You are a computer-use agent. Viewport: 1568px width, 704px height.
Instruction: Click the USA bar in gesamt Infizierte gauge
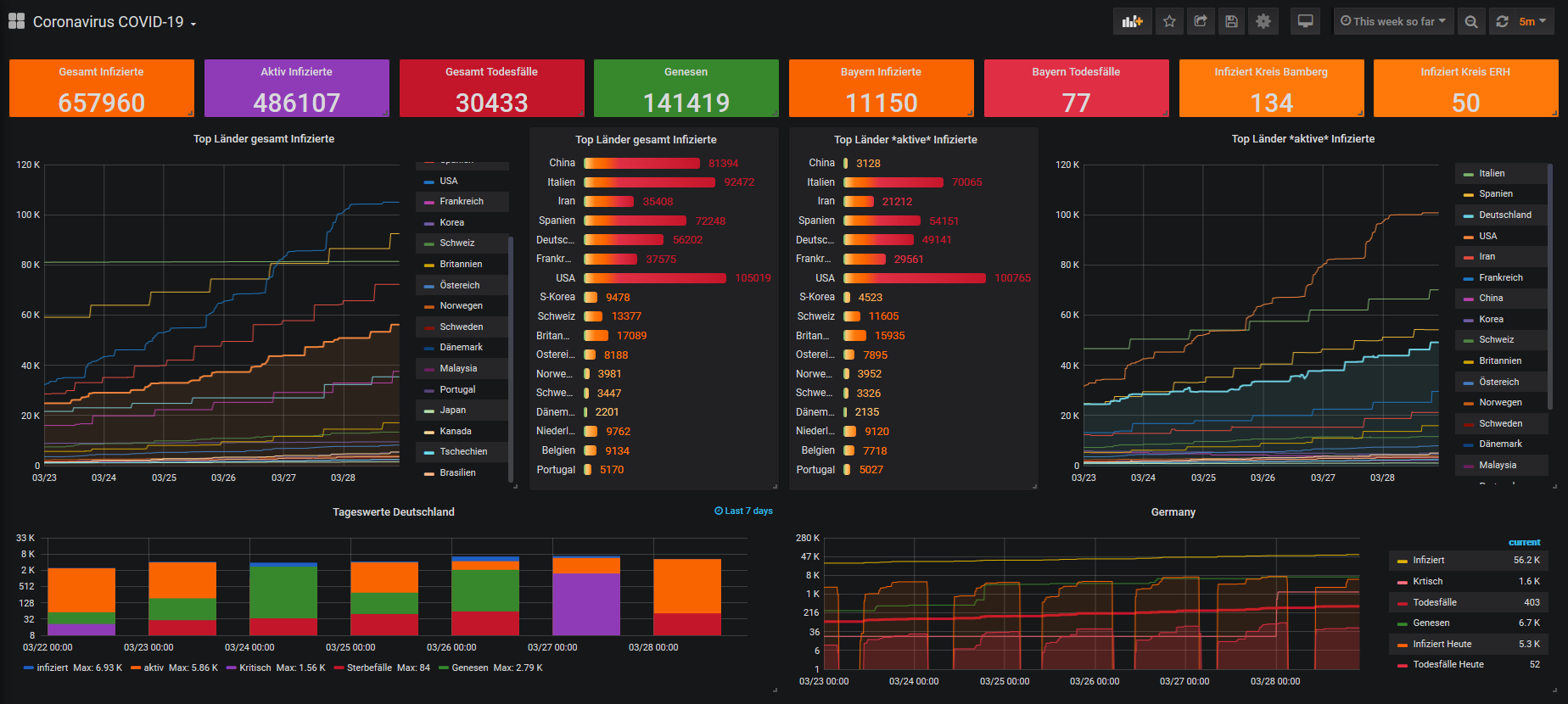click(x=655, y=278)
